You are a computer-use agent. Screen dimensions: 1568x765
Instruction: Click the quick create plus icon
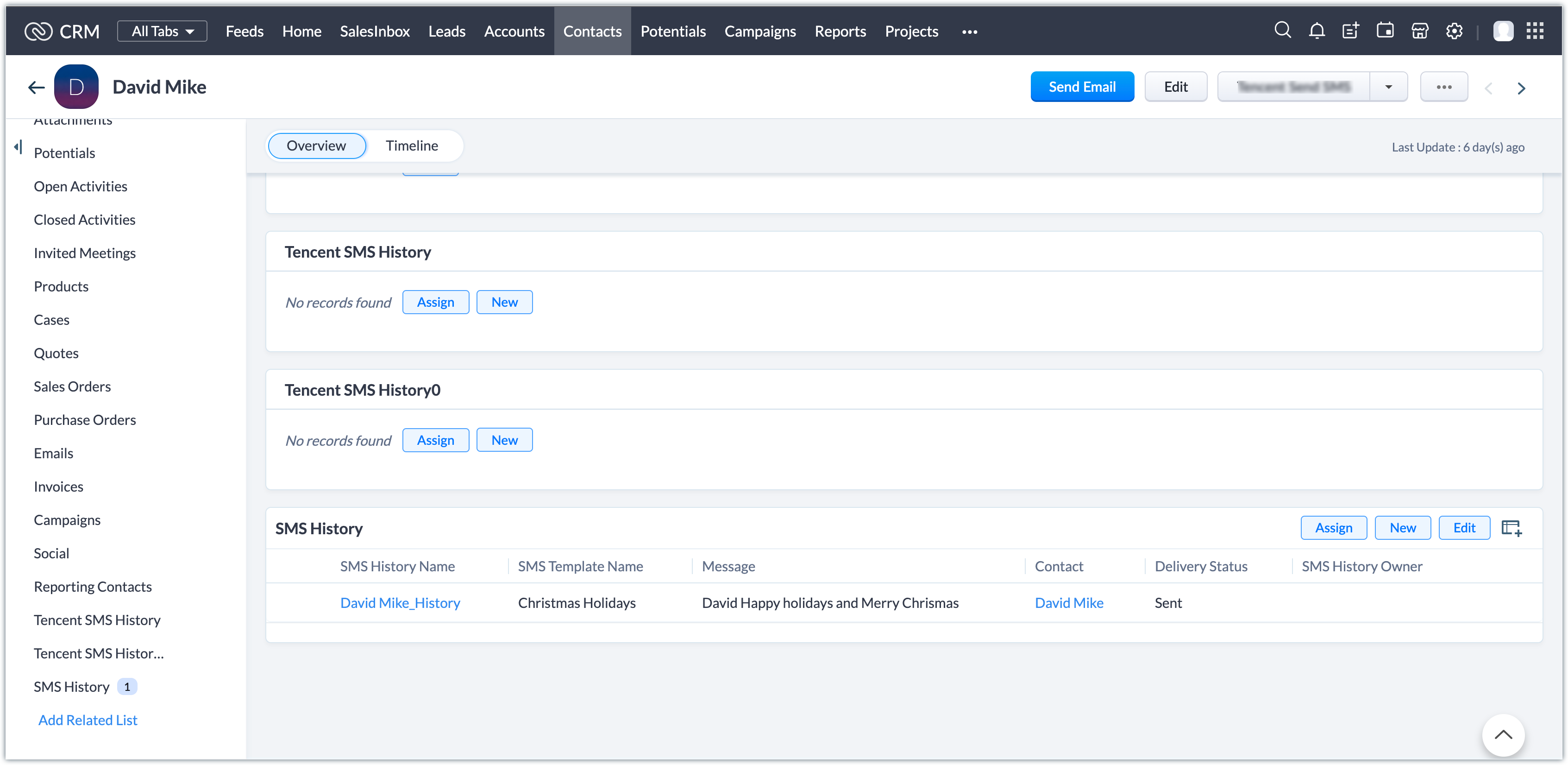coord(1351,31)
